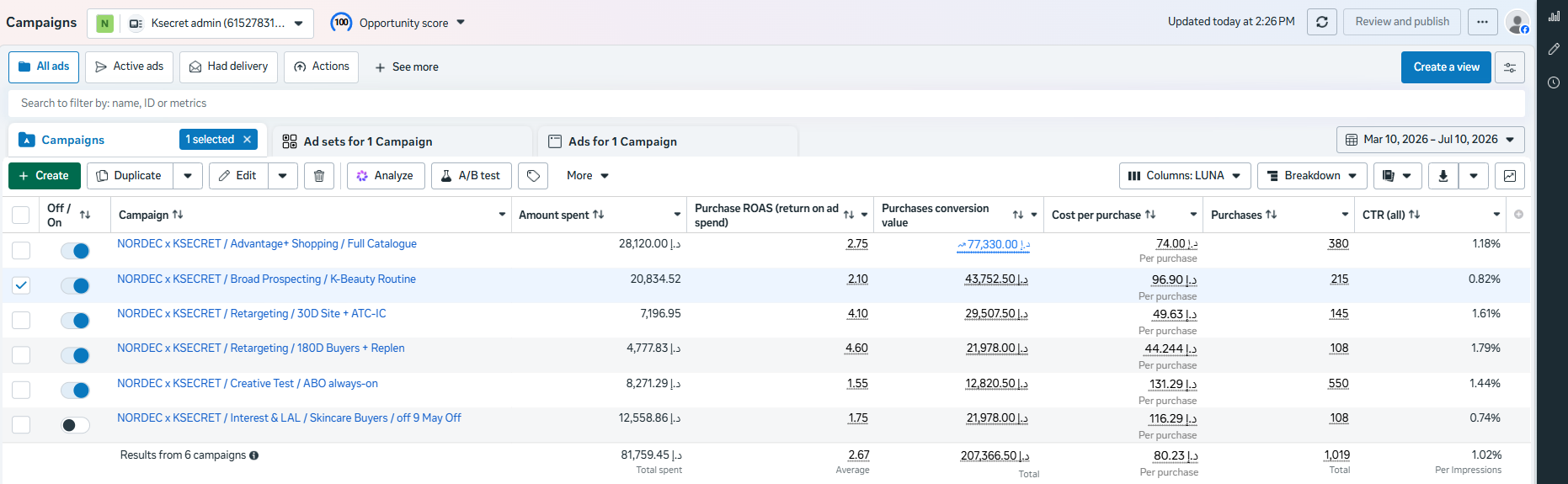The image size is (1568, 484).
Task: Show info for Results from 6 campaigns
Action: pos(254,455)
